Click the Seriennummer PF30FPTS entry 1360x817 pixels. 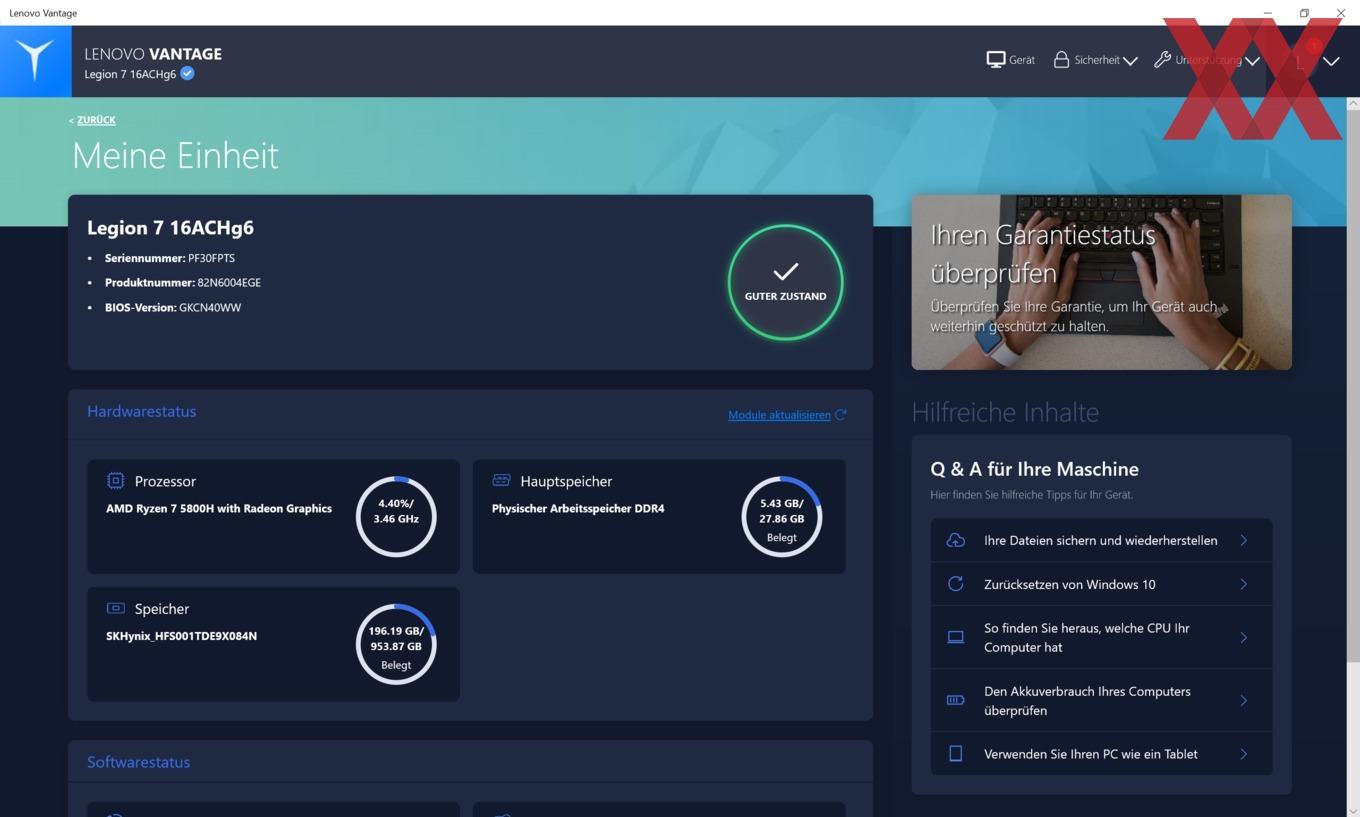(170, 258)
